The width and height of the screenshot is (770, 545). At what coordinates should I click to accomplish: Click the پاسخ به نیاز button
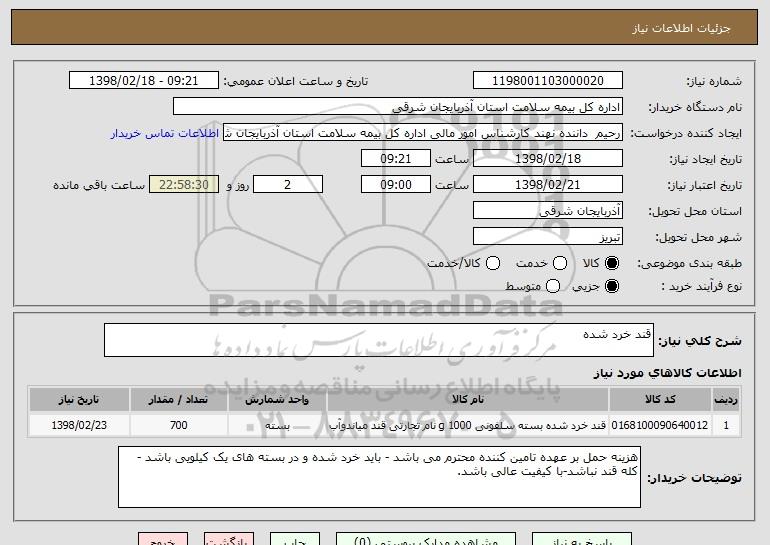point(582,539)
